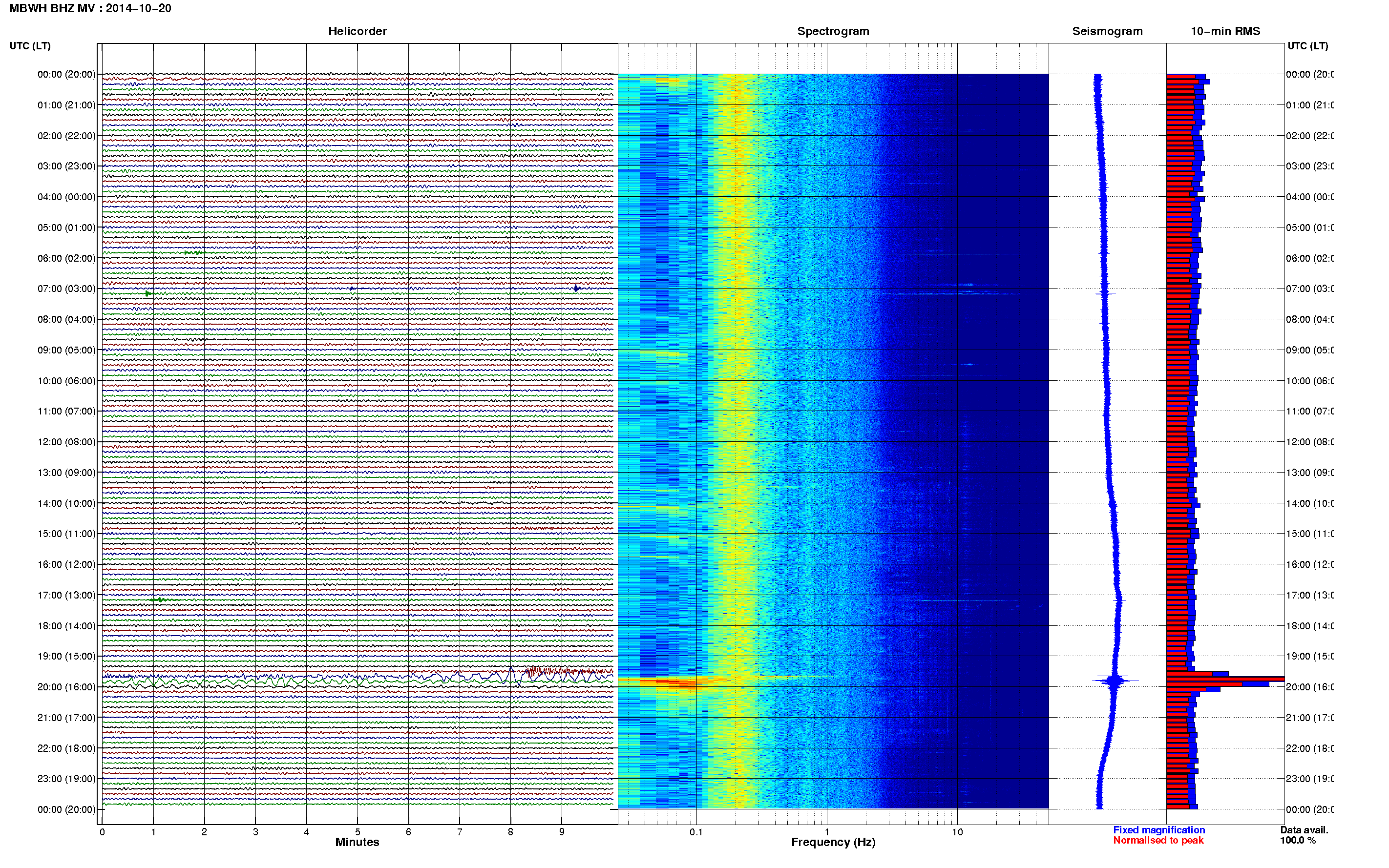Select the left time label 05:00 (01:00)

coord(66,227)
